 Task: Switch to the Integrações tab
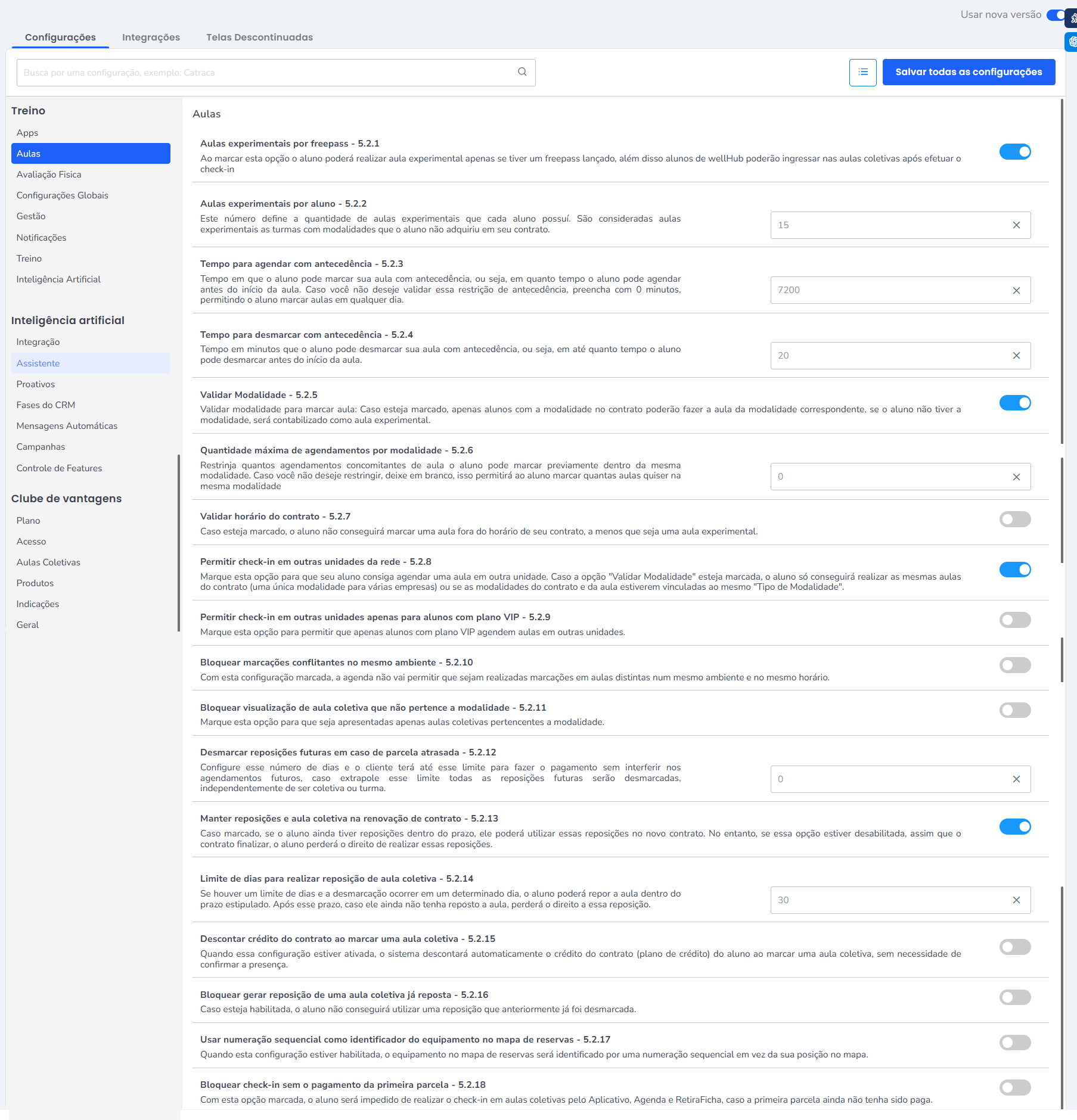click(151, 37)
